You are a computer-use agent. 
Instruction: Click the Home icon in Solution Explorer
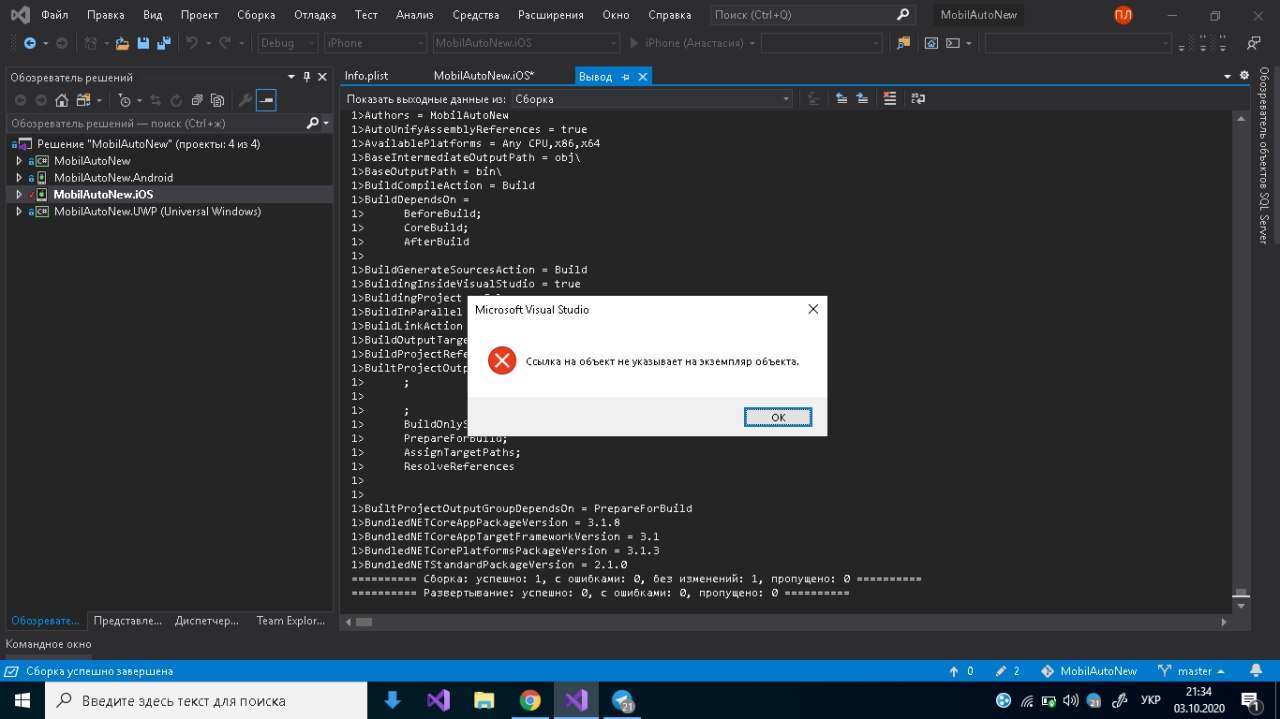(x=62, y=100)
